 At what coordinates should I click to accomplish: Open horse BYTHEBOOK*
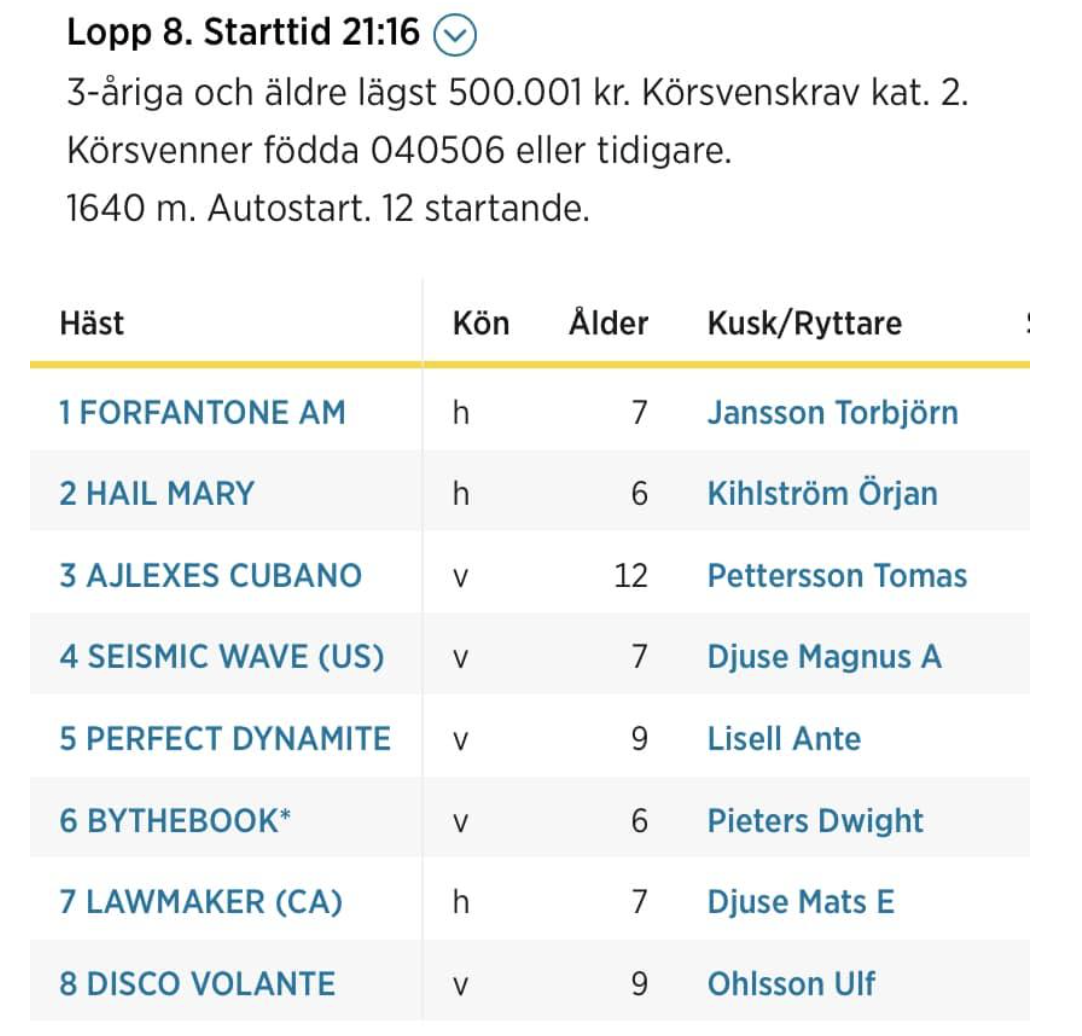(x=175, y=820)
